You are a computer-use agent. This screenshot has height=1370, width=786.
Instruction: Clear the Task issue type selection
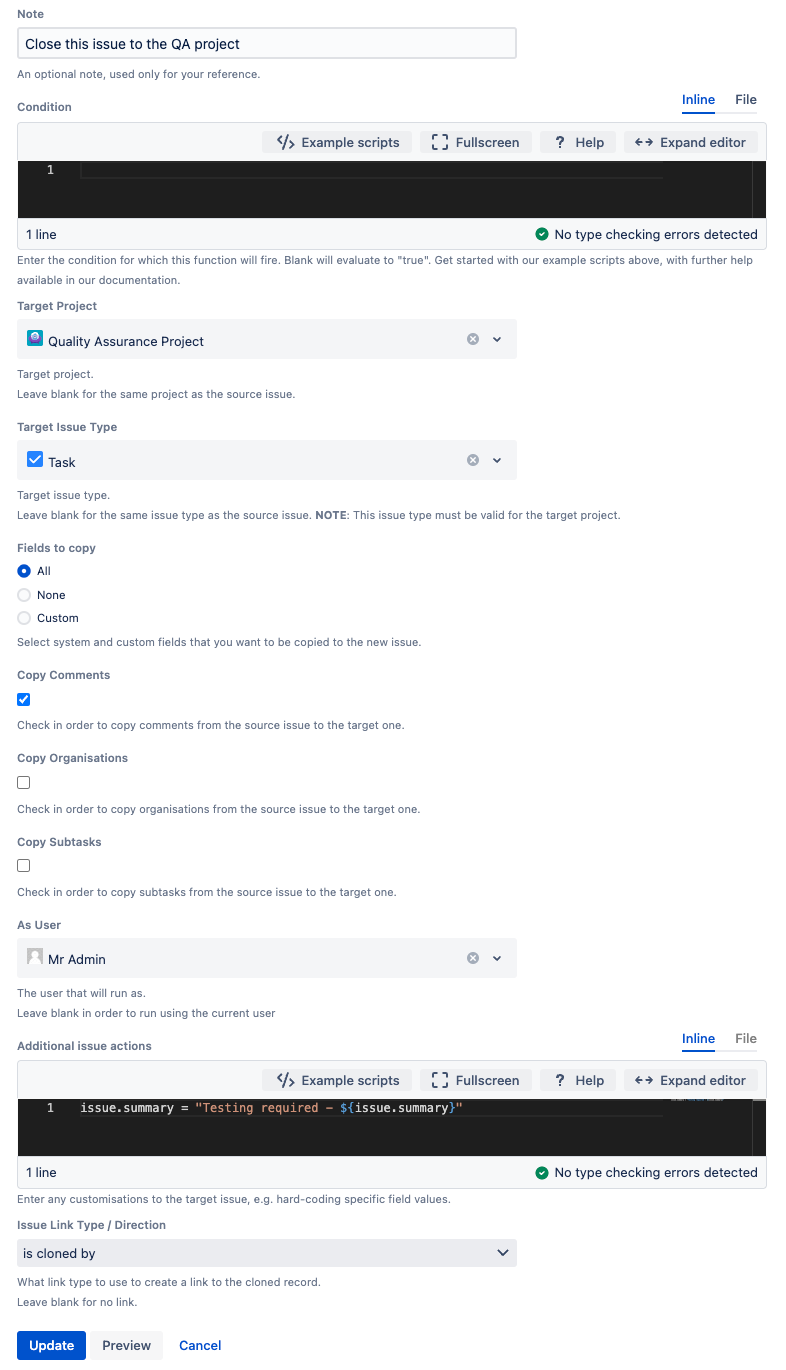pos(473,460)
